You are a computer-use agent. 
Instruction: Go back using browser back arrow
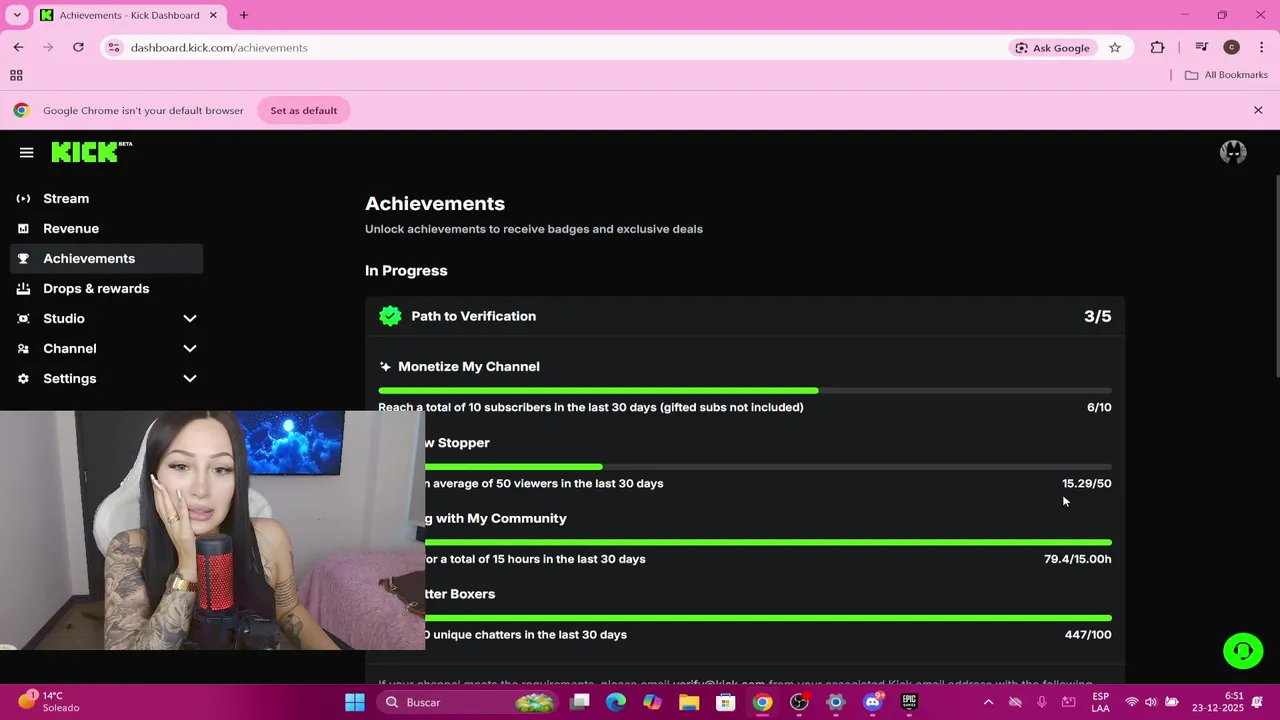18,47
